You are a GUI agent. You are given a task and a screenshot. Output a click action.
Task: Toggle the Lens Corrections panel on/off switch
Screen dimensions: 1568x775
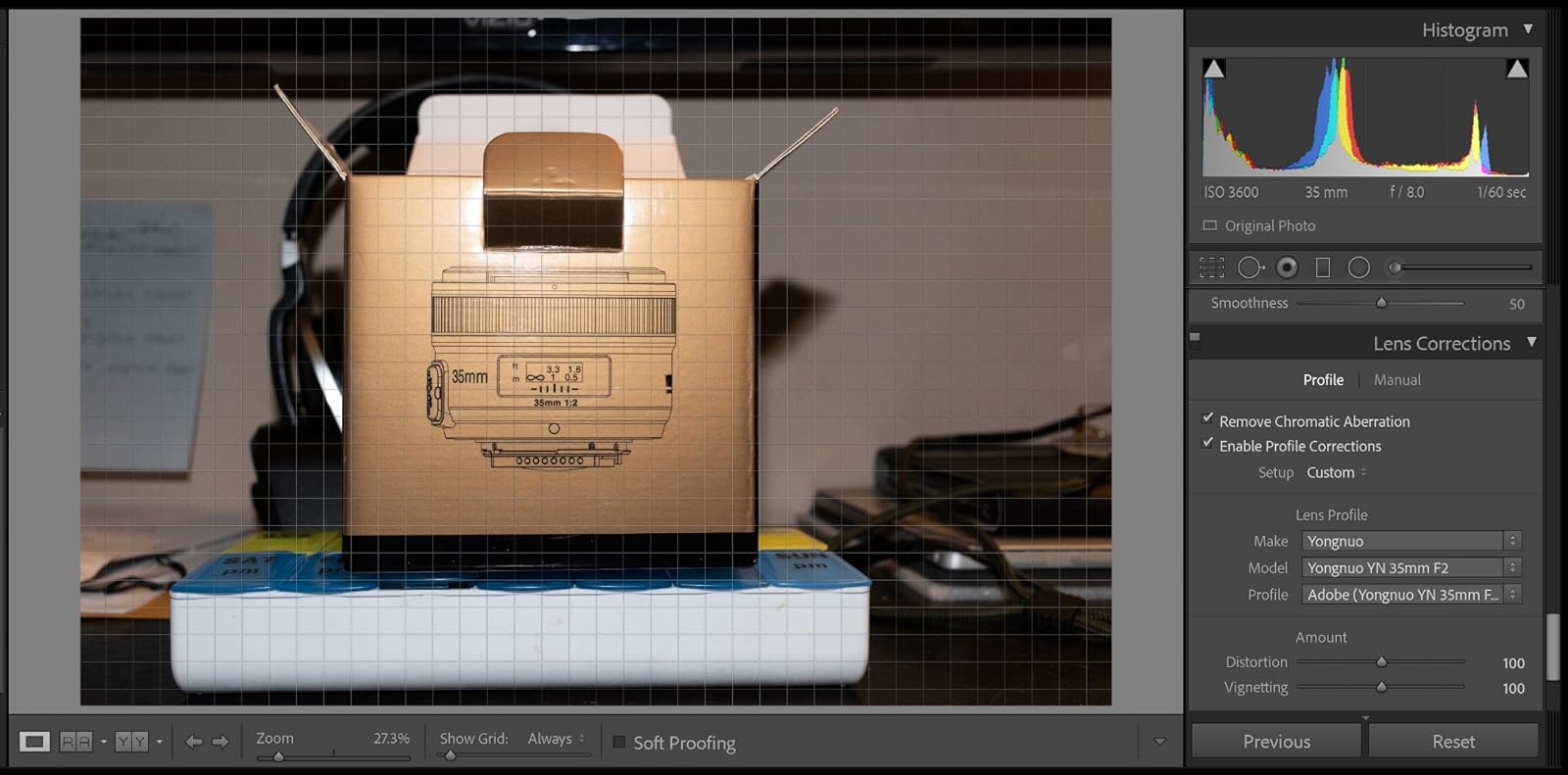[1195, 339]
